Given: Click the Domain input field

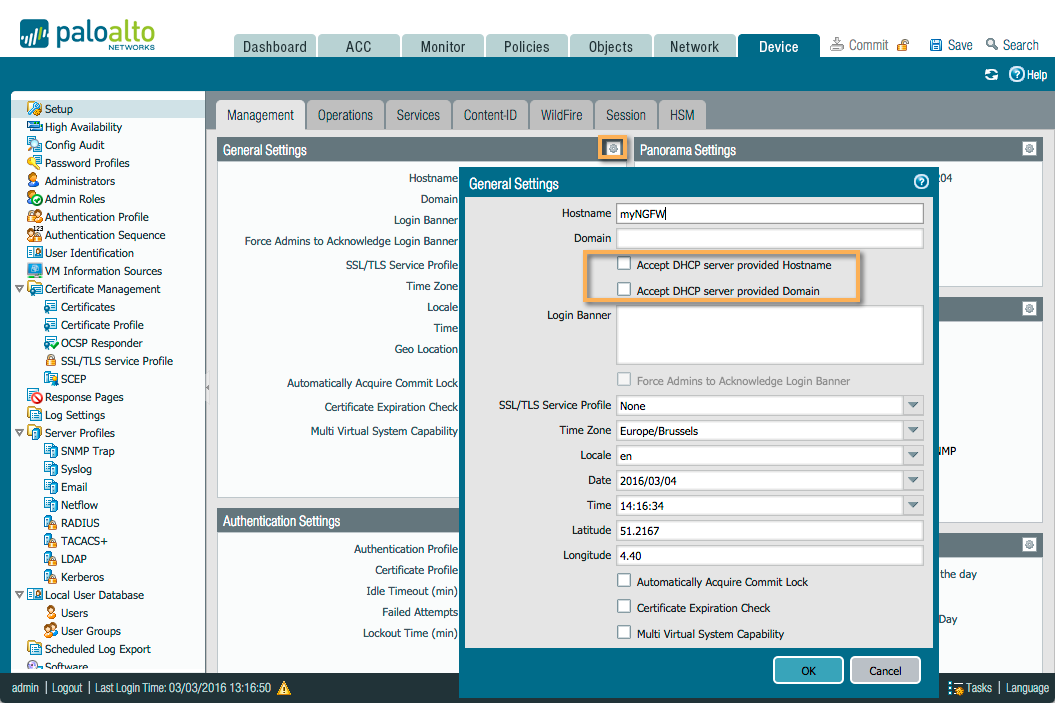Looking at the screenshot, I should pos(770,238).
